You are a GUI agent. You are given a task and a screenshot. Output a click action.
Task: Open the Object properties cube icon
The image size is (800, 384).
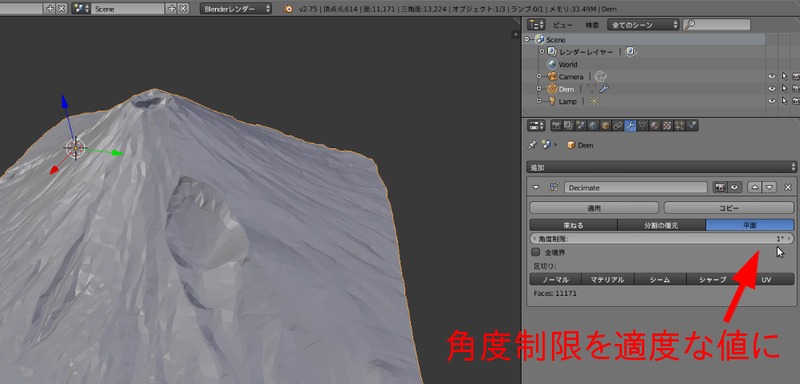tap(605, 125)
